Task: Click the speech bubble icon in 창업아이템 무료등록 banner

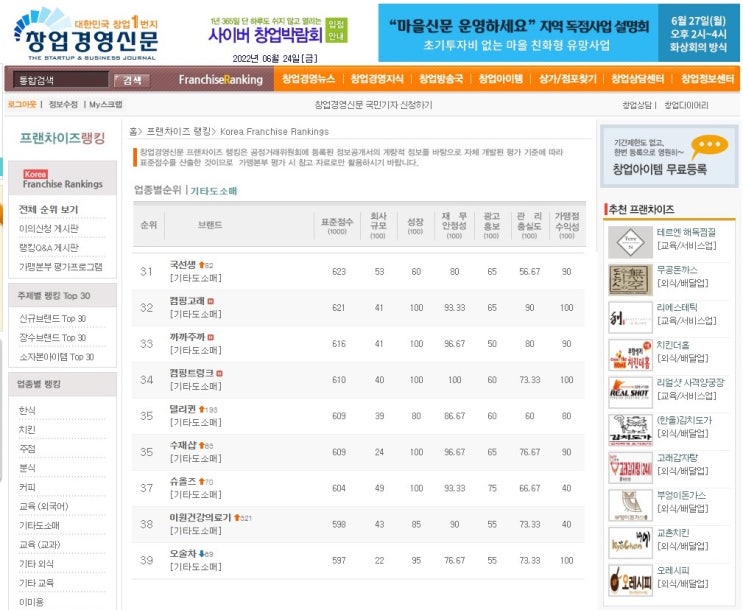Action: 709,146
